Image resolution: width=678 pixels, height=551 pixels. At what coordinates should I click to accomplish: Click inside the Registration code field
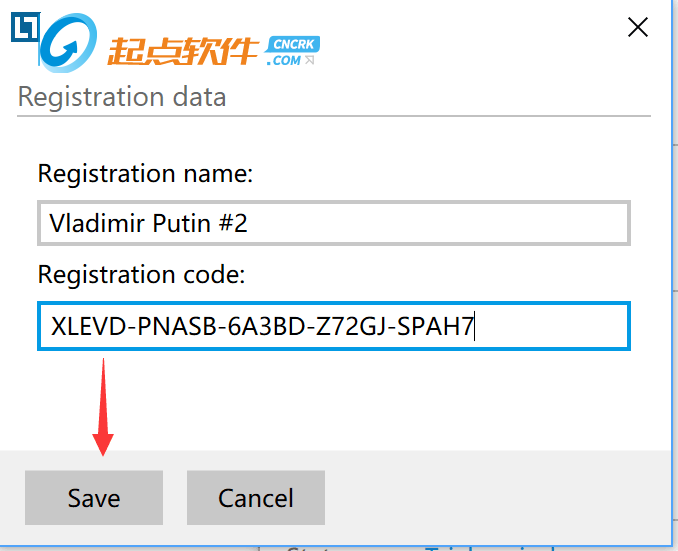334,327
